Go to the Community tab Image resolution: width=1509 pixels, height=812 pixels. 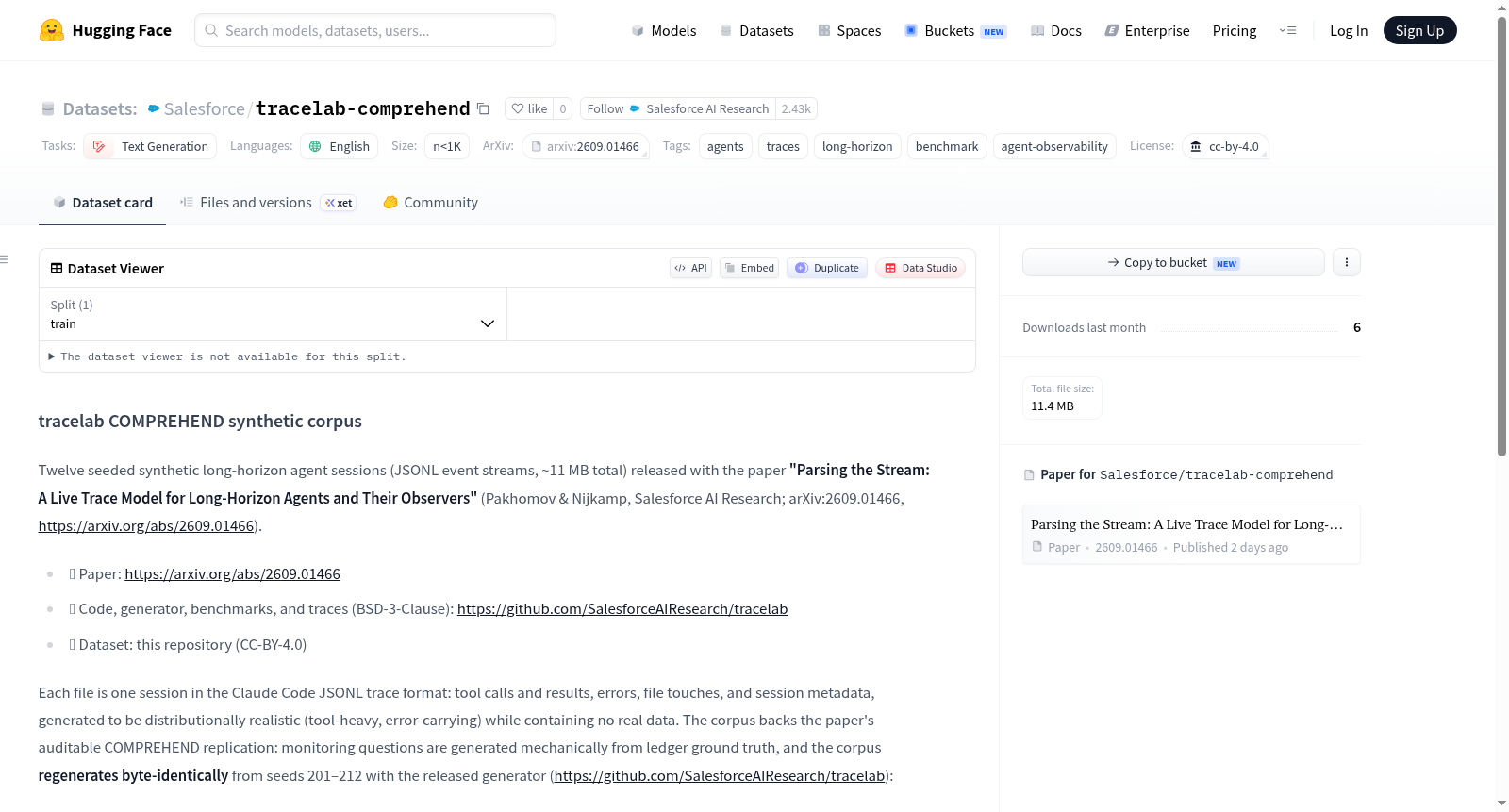coord(430,203)
